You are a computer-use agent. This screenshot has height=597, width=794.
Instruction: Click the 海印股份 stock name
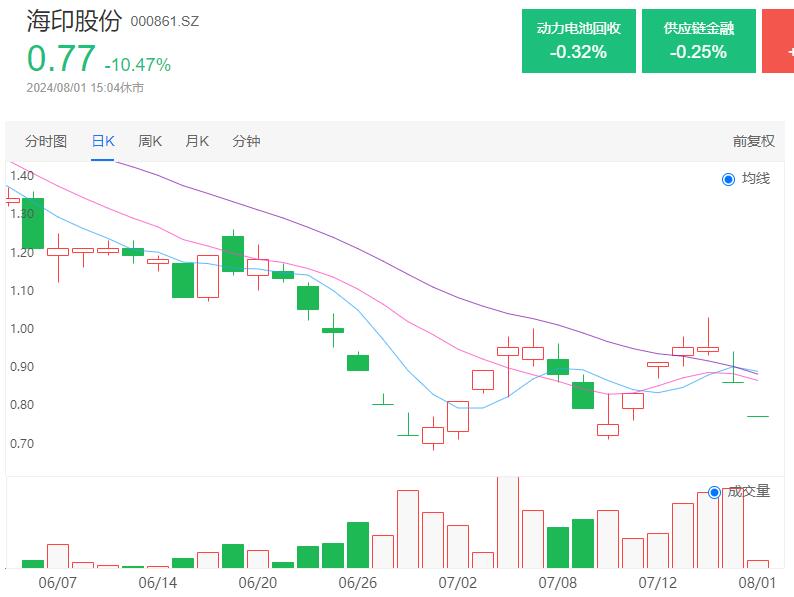point(74,20)
